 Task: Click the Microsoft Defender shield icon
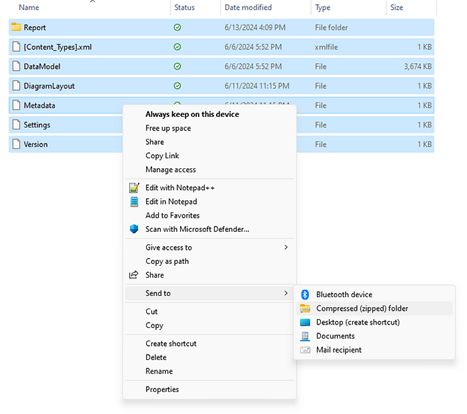pyautogui.click(x=134, y=229)
